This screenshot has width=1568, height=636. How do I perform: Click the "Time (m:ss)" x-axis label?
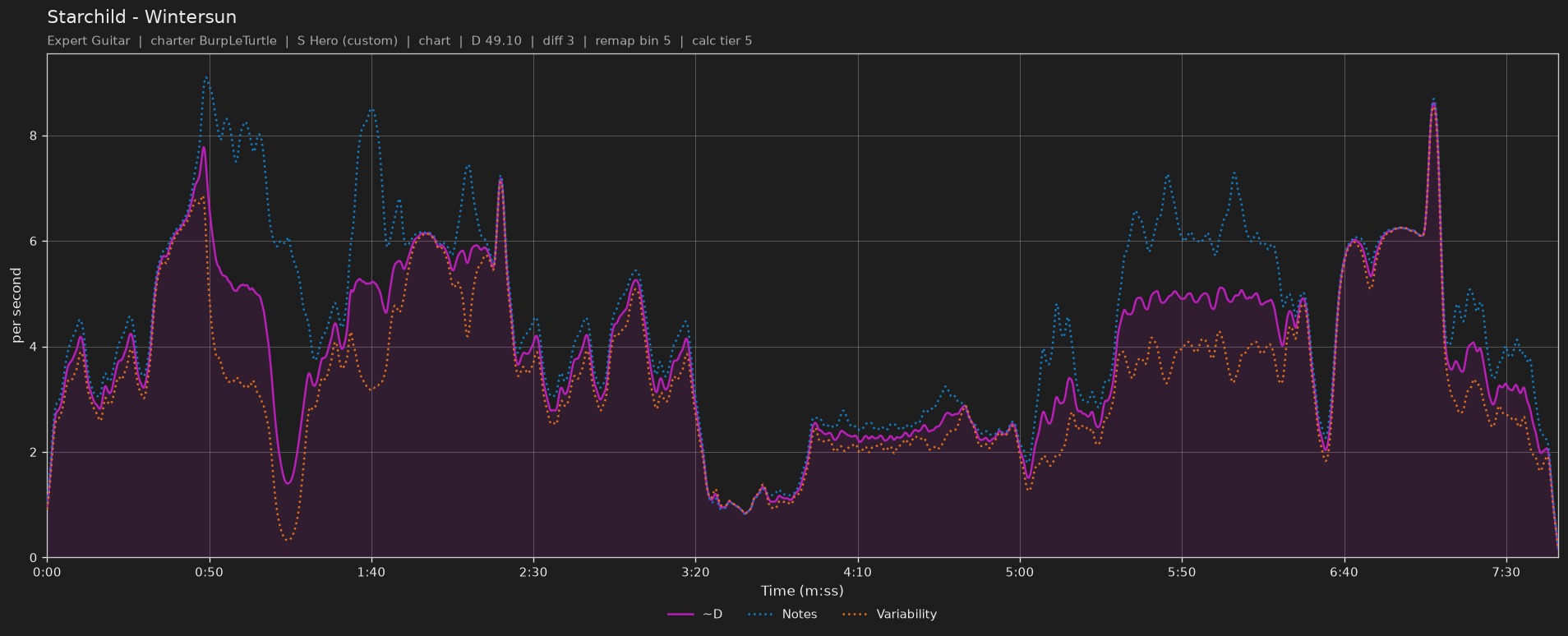click(x=802, y=591)
